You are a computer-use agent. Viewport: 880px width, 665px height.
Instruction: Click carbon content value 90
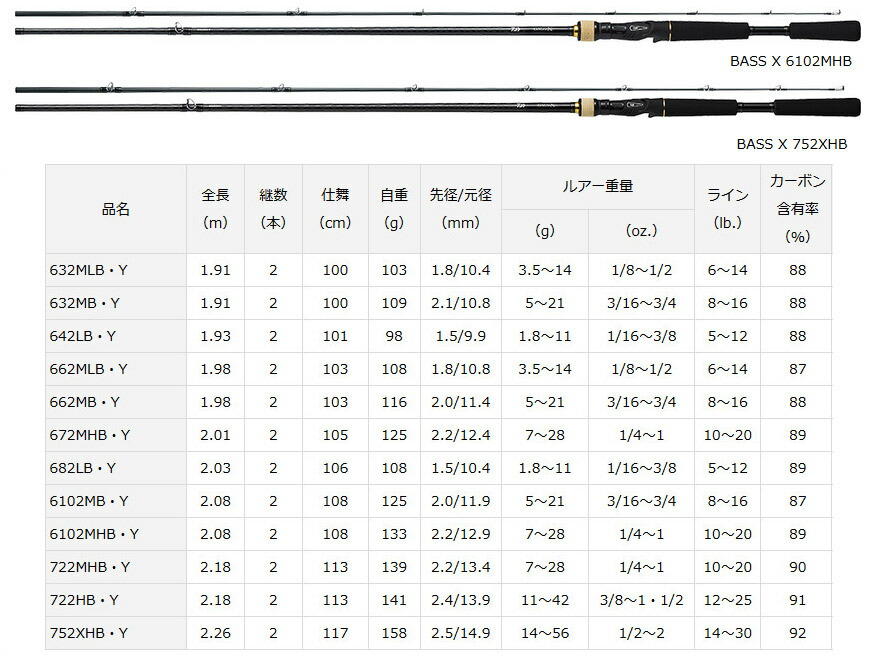(x=798, y=567)
